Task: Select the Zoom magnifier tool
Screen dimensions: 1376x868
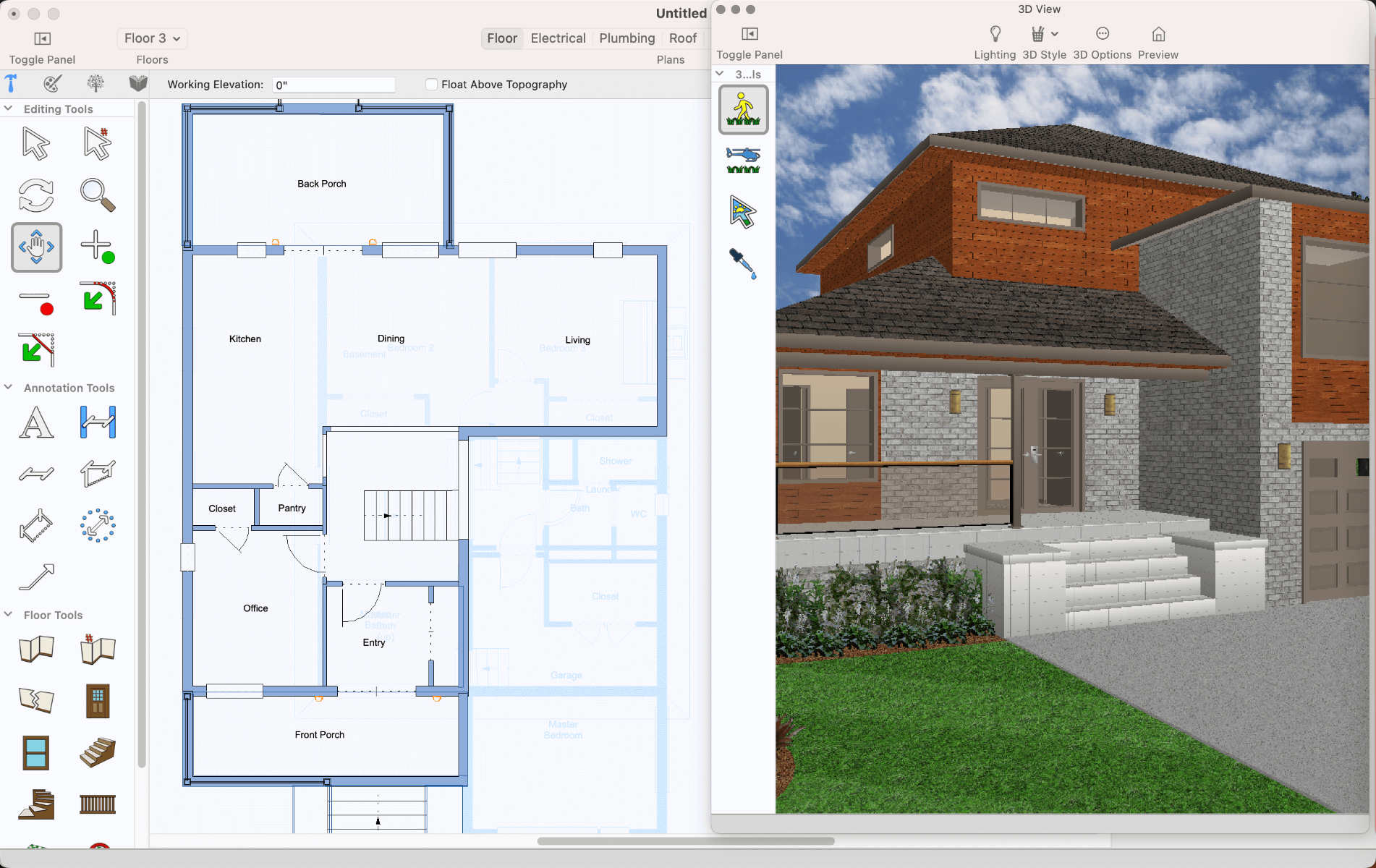Action: [97, 195]
